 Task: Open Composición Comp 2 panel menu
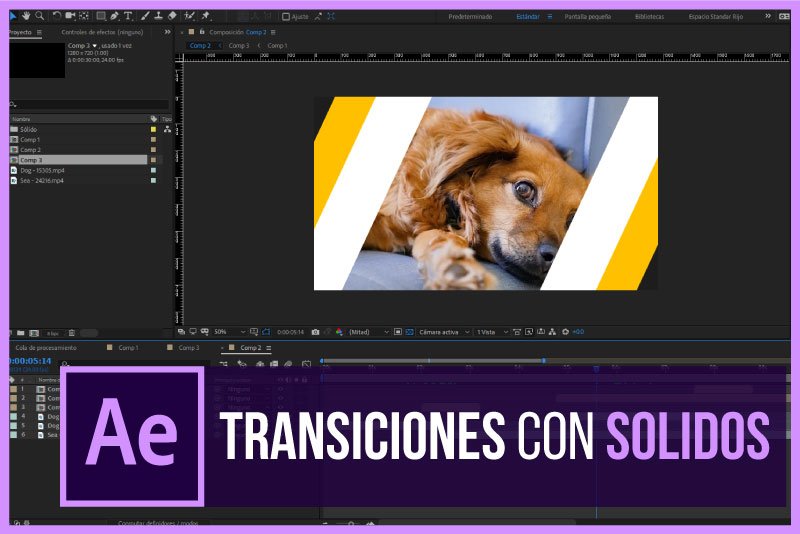pos(273,32)
